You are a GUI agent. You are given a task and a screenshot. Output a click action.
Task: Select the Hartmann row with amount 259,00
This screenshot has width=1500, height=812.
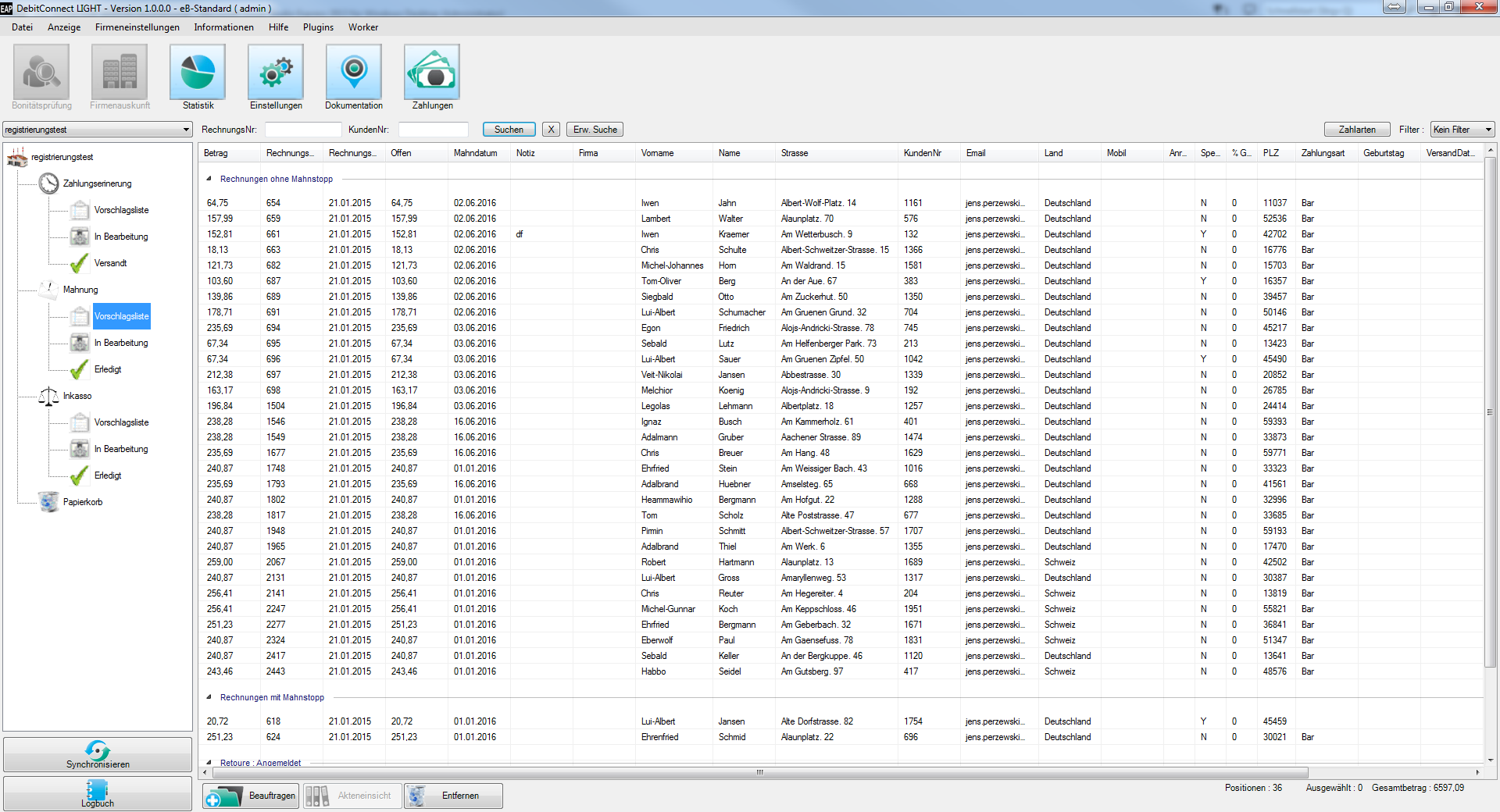[841, 562]
